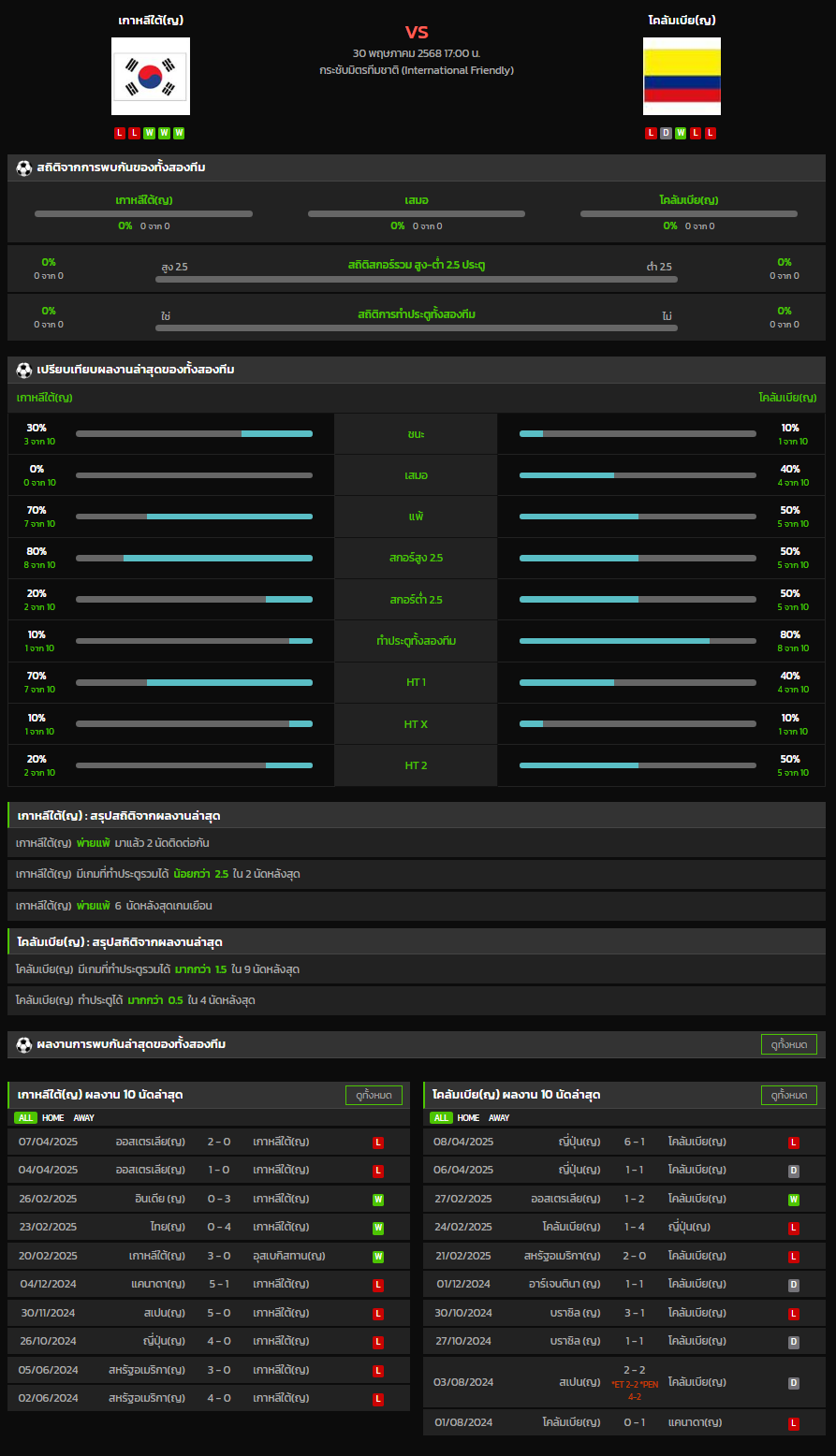The height and width of the screenshot is (1456, 836).
Task: Click the team name "อุสเบกิสถาน(ญ)" in the 20/02/2025 row
Action: [289, 1256]
